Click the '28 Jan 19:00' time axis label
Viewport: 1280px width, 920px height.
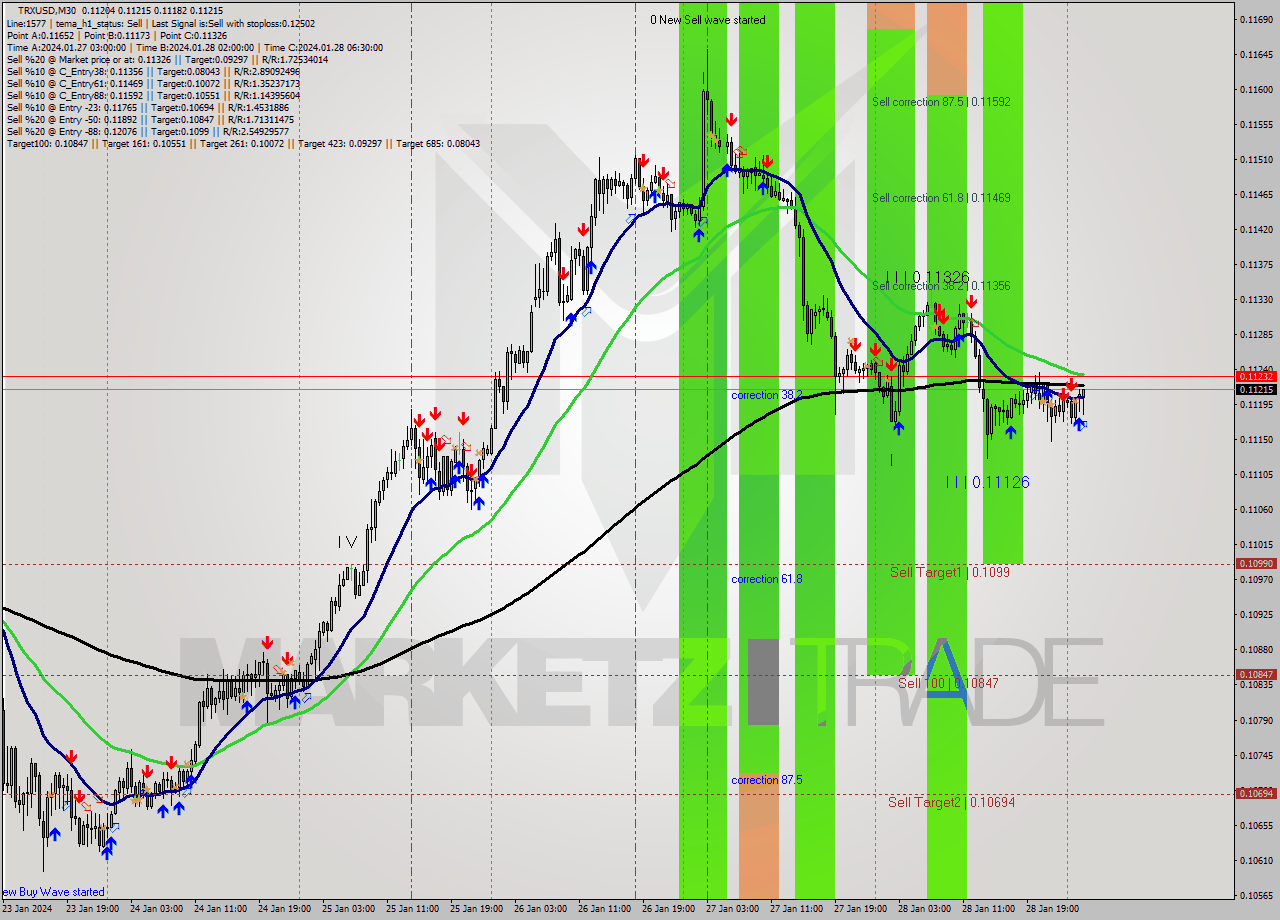(1052, 909)
